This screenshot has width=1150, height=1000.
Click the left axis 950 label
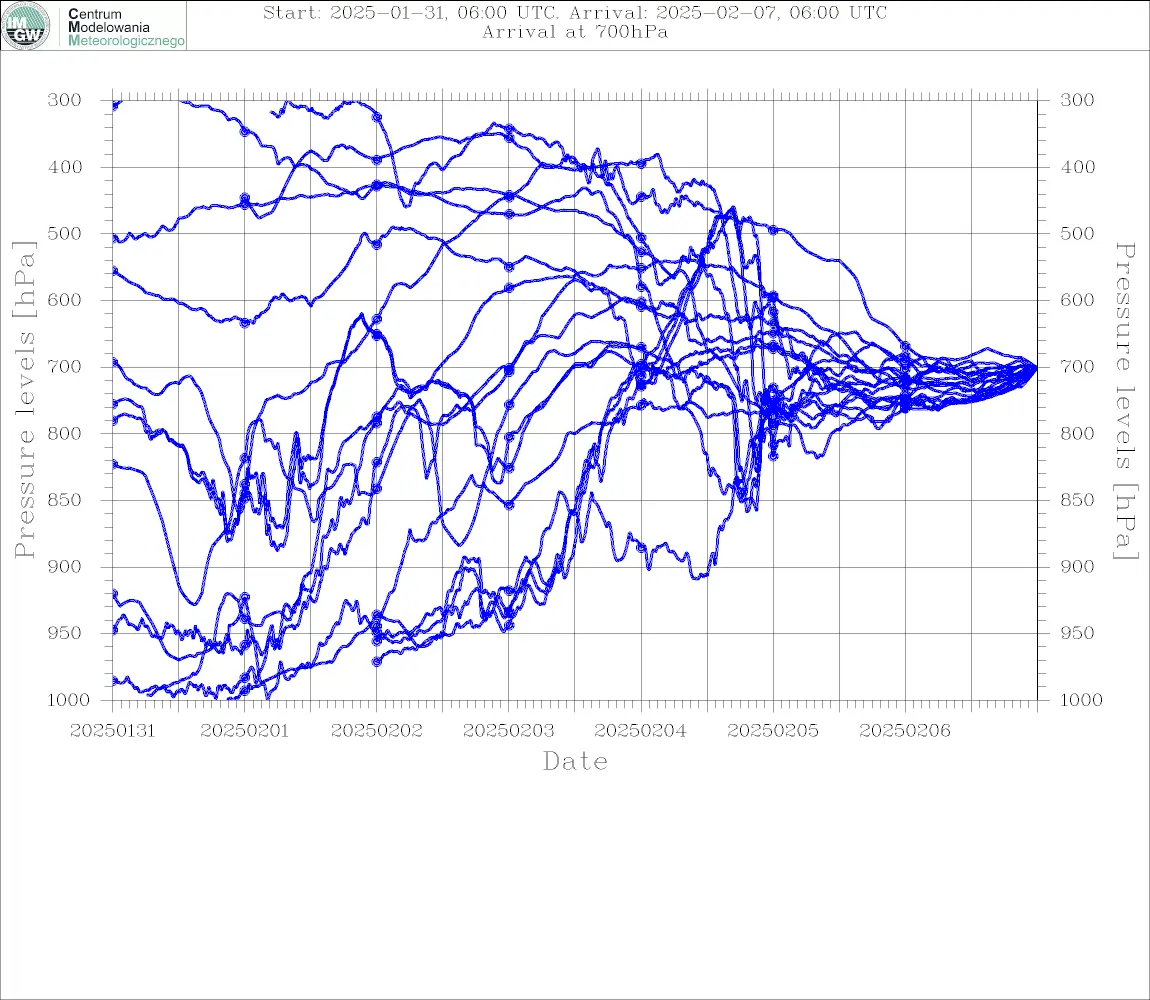pyautogui.click(x=65, y=632)
